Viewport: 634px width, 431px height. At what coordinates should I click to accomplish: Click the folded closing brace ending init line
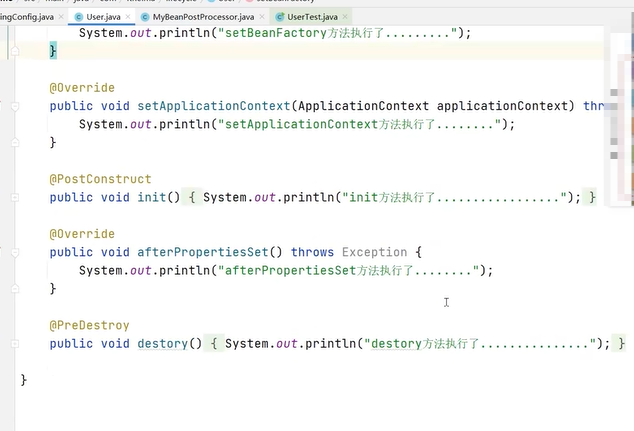tap(592, 197)
